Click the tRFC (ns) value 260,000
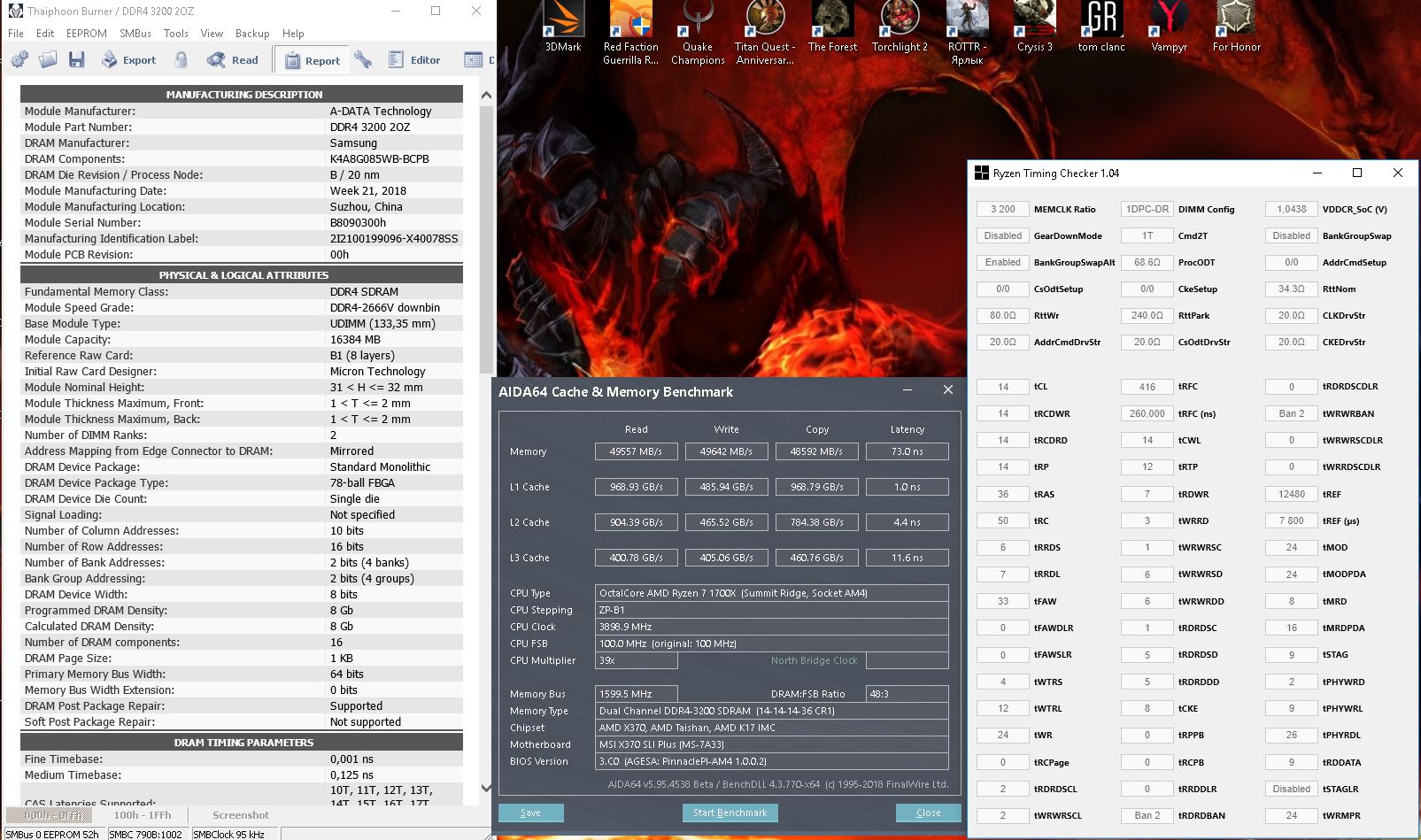Screen dimensions: 1421x840 pos(1147,413)
